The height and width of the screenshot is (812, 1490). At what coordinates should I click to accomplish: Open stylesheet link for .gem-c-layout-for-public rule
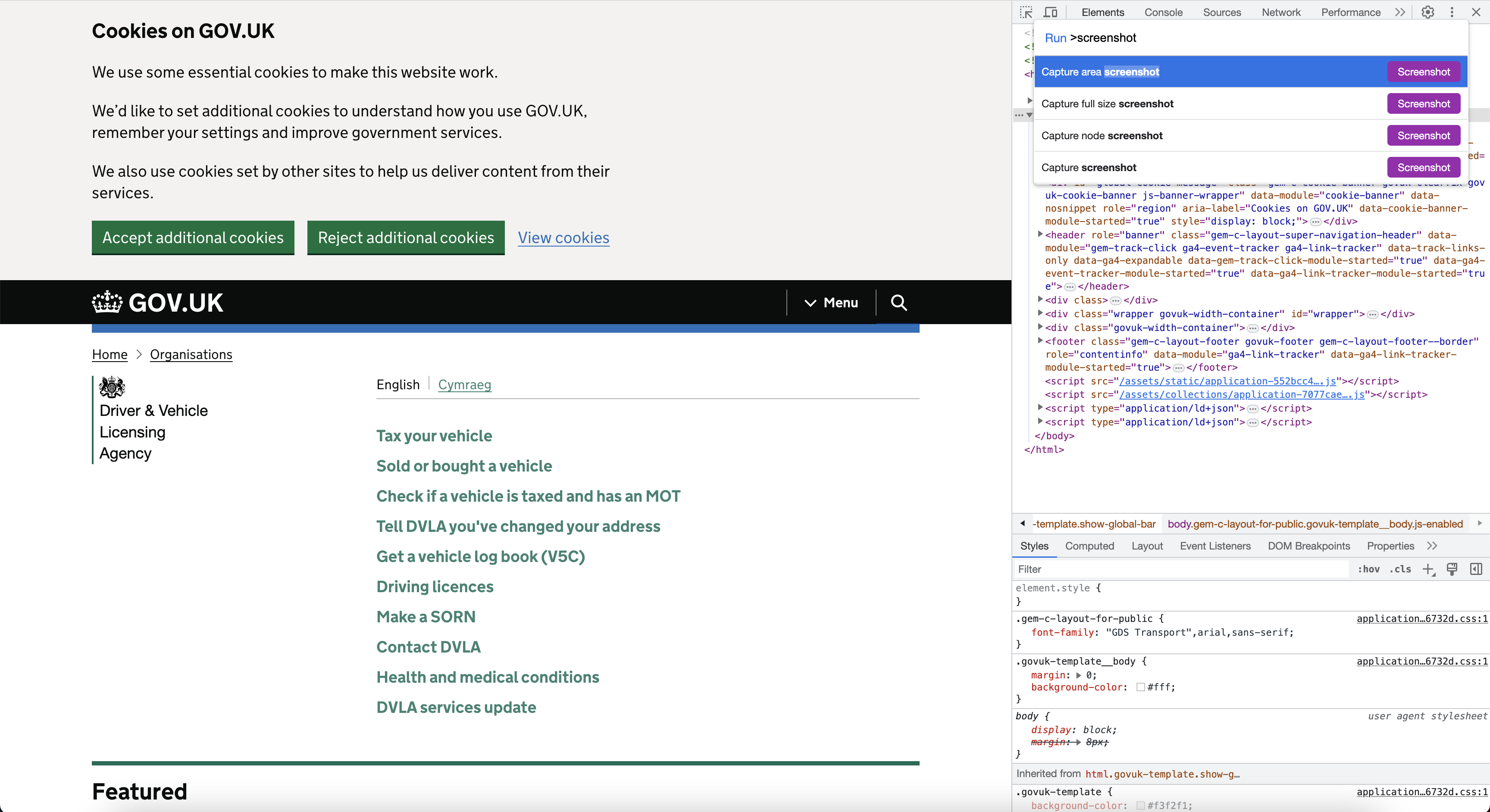coord(1422,618)
